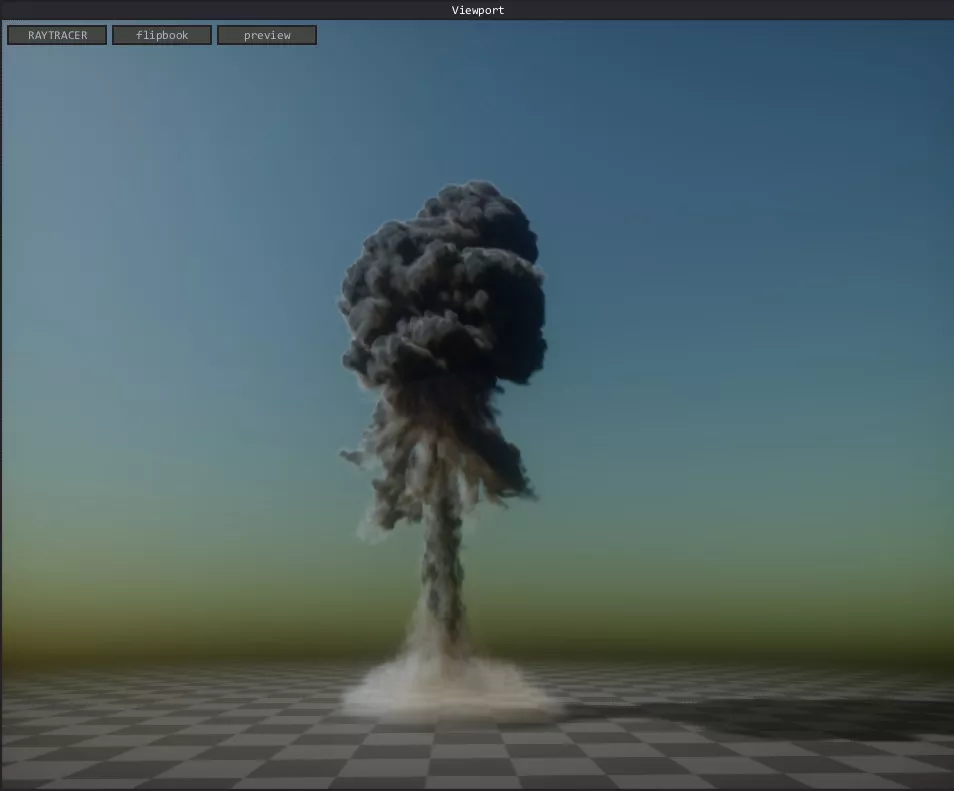Click the Viewport title bar

click(x=477, y=10)
